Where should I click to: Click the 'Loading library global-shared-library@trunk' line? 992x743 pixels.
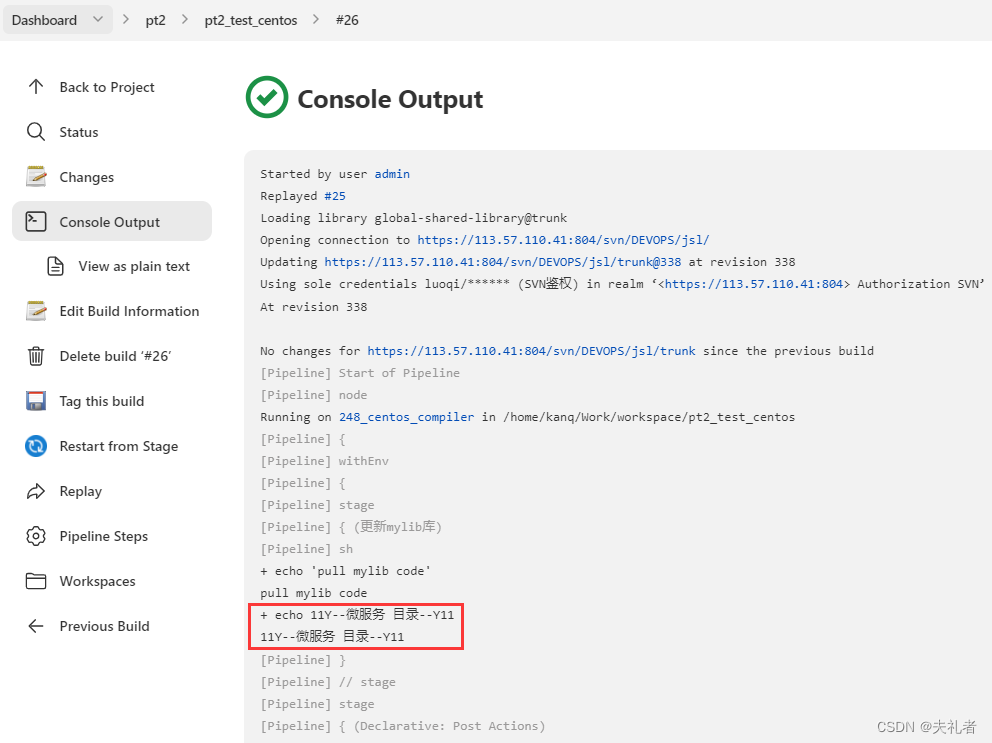click(x=414, y=218)
